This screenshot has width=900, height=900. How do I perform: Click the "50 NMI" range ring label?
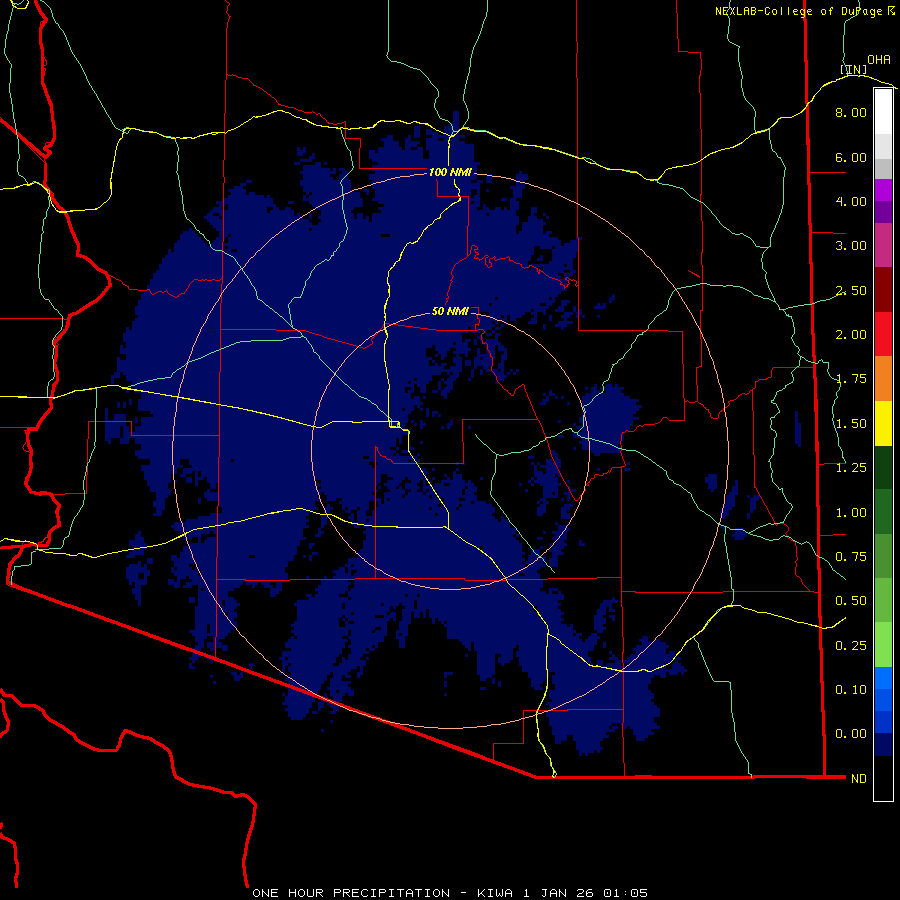[x=450, y=311]
